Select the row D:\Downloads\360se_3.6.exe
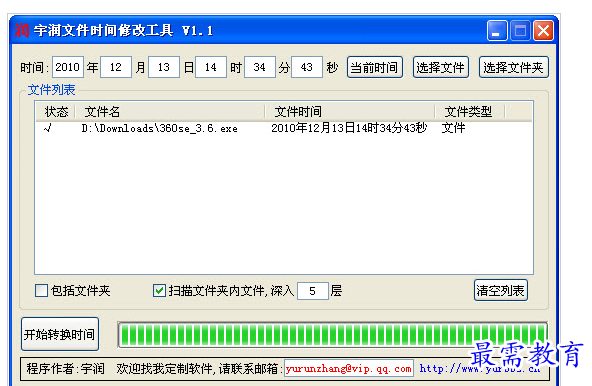 (x=284, y=128)
